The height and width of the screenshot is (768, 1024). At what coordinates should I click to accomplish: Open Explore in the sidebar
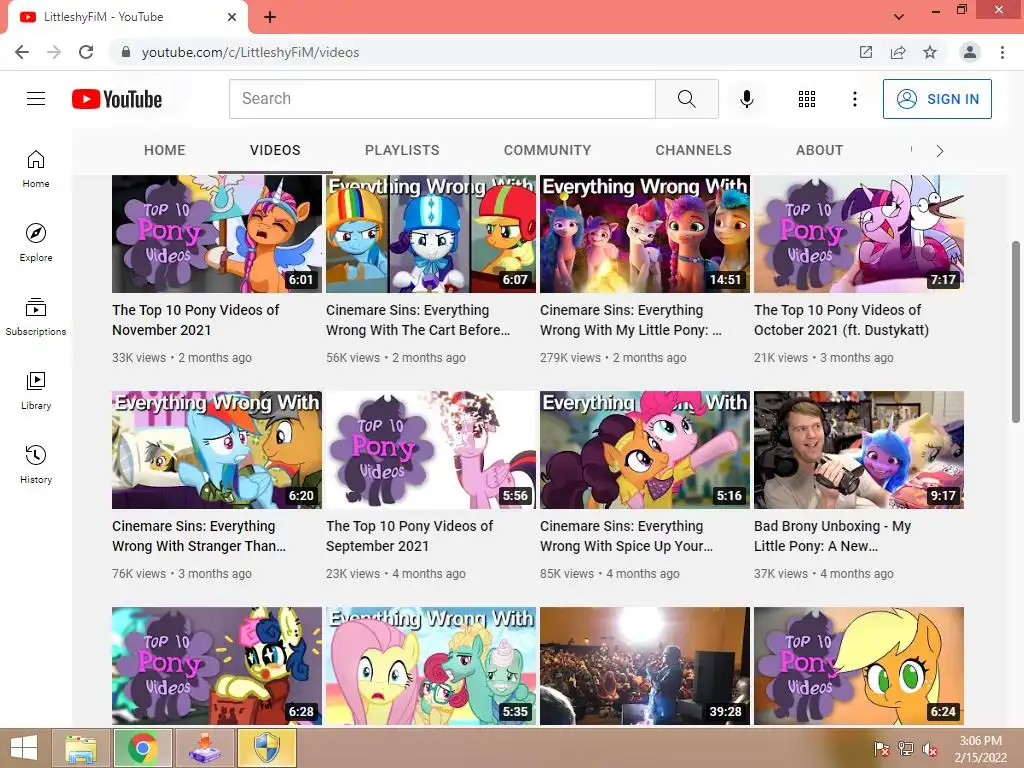[x=36, y=242]
